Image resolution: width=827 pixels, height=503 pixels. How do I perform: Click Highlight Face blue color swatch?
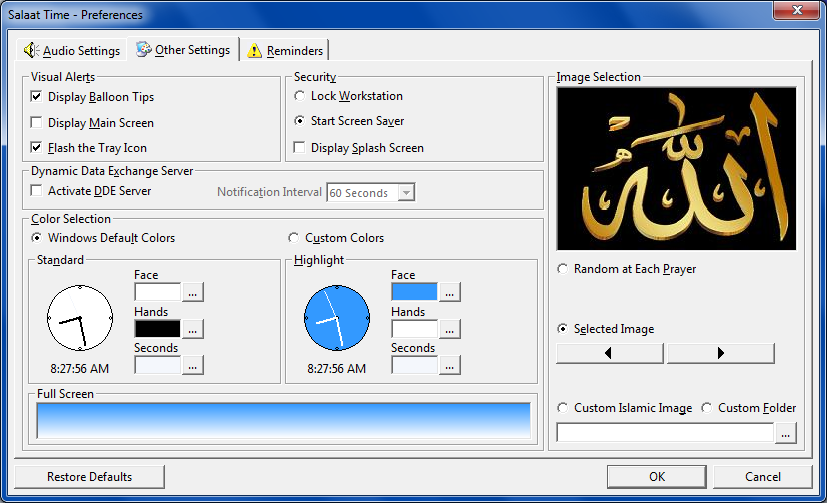click(x=415, y=292)
